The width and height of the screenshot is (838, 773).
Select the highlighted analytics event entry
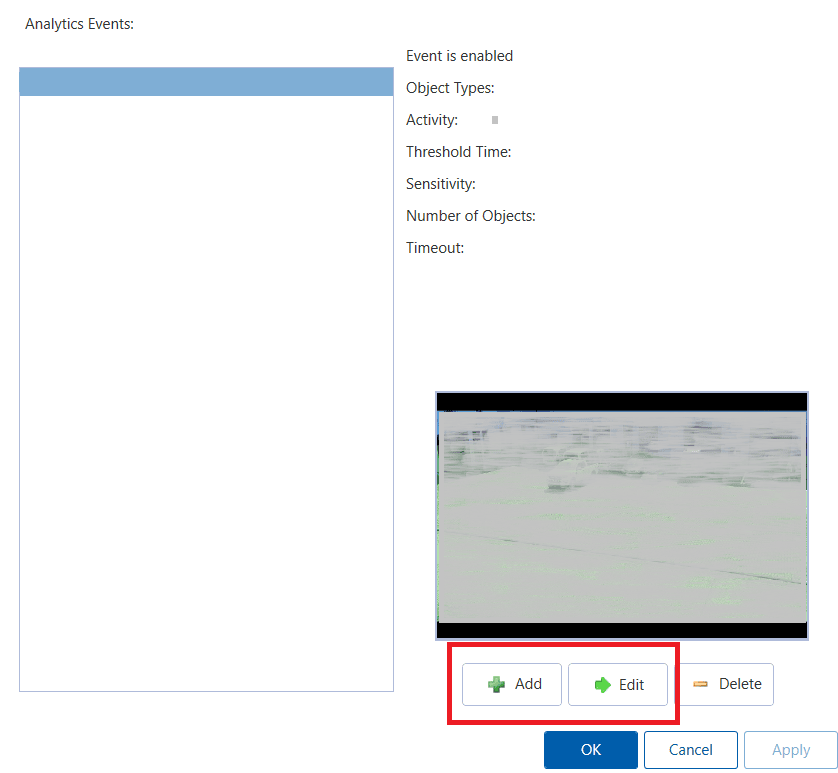tap(206, 81)
